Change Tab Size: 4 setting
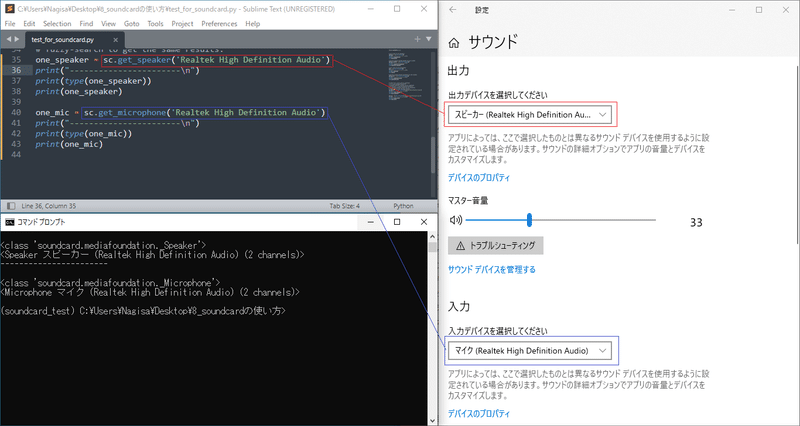This screenshot has width=800, height=426. click(x=344, y=206)
